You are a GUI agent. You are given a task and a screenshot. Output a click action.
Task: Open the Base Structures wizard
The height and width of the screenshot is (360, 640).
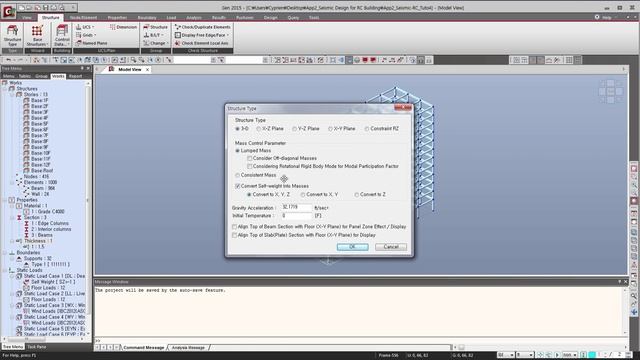(x=37, y=36)
